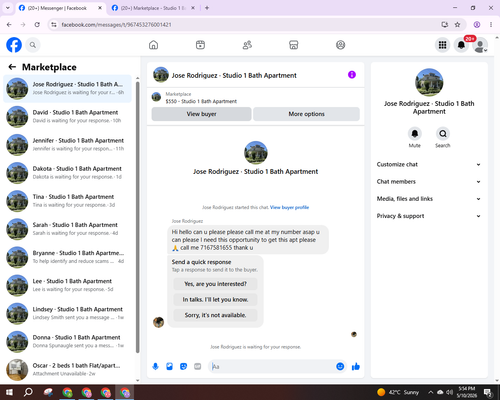500x400 pixels.
Task: Open the Facebook home logo
Action: click(x=14, y=45)
